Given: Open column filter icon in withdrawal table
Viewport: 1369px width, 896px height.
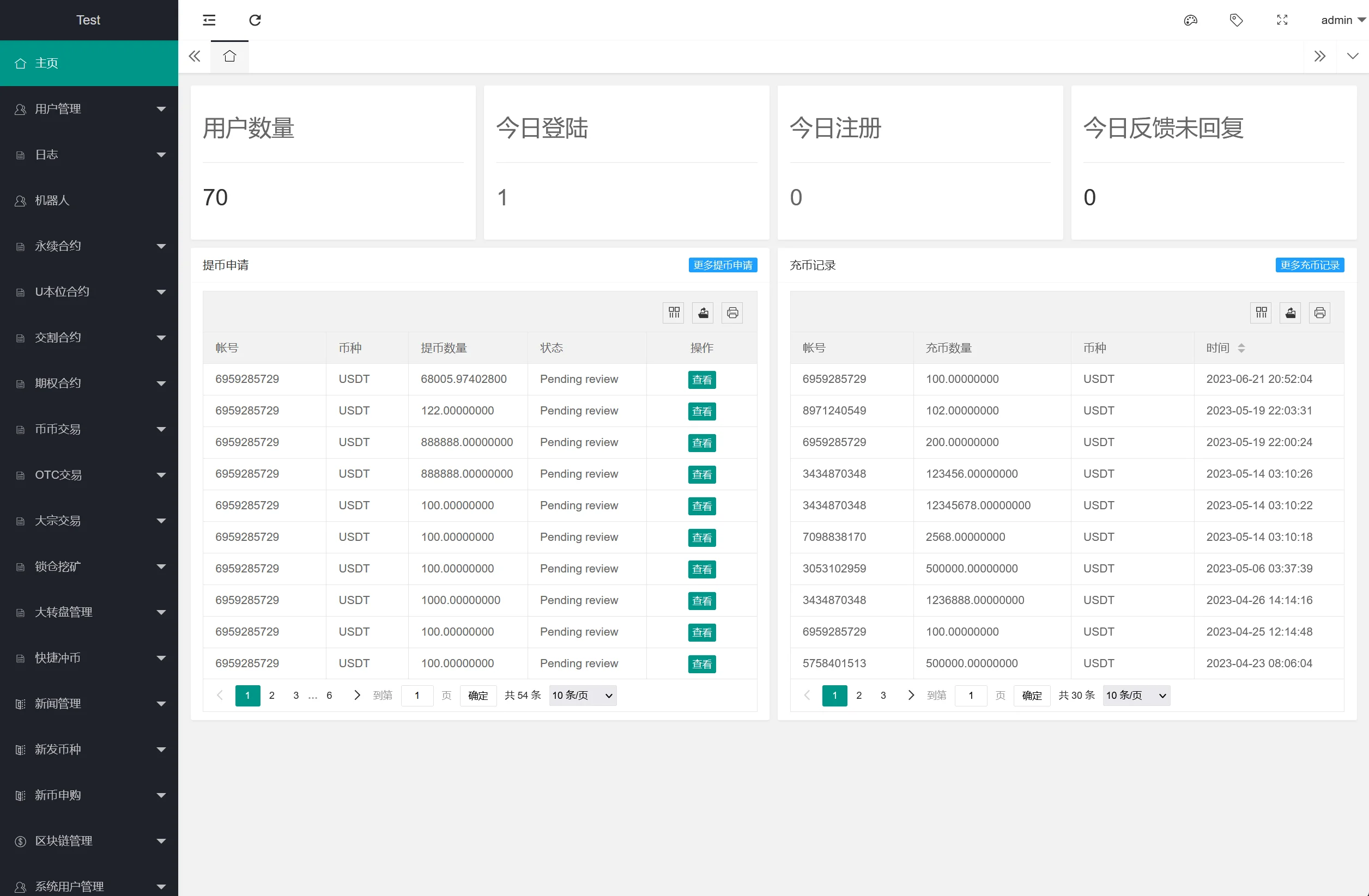Looking at the screenshot, I should click(674, 313).
